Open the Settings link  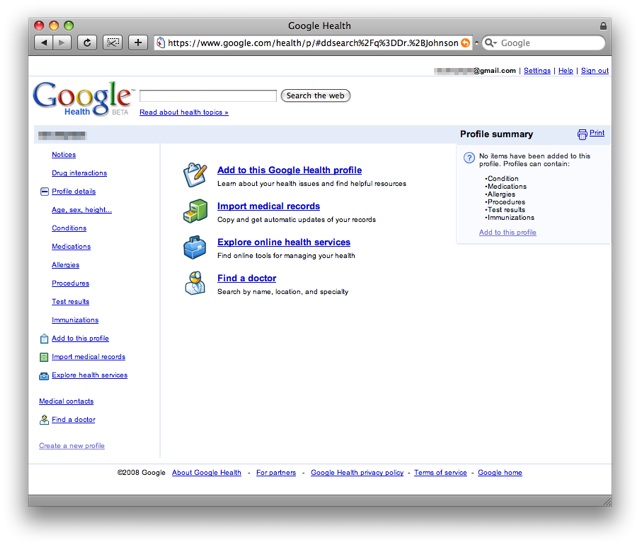pos(537,71)
